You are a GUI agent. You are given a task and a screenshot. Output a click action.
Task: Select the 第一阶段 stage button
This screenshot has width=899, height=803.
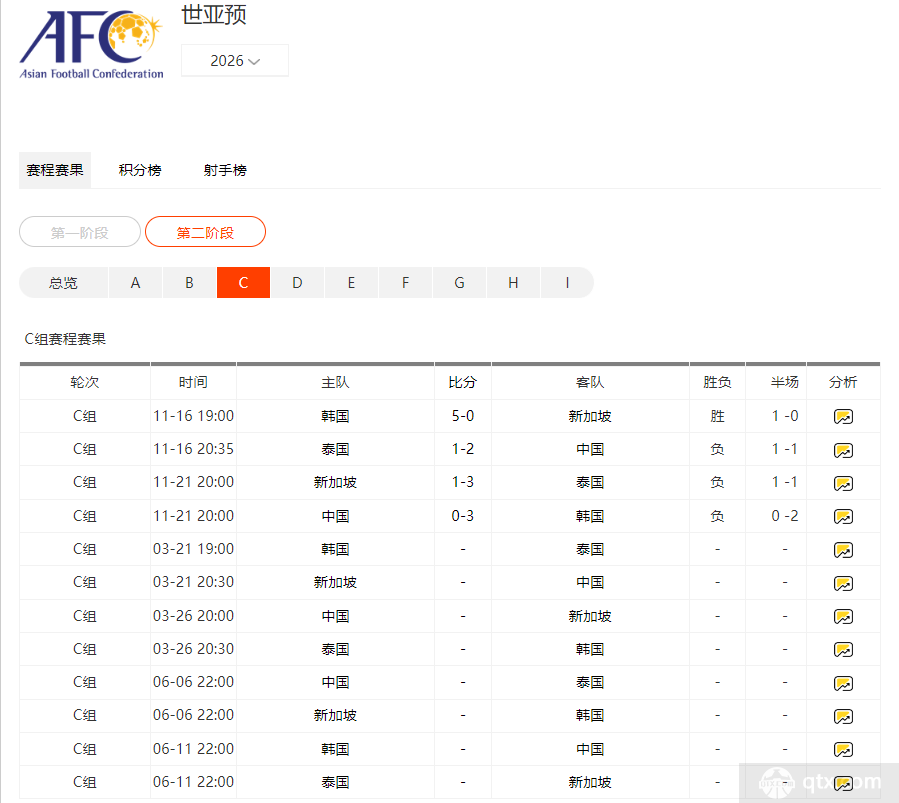click(x=79, y=231)
